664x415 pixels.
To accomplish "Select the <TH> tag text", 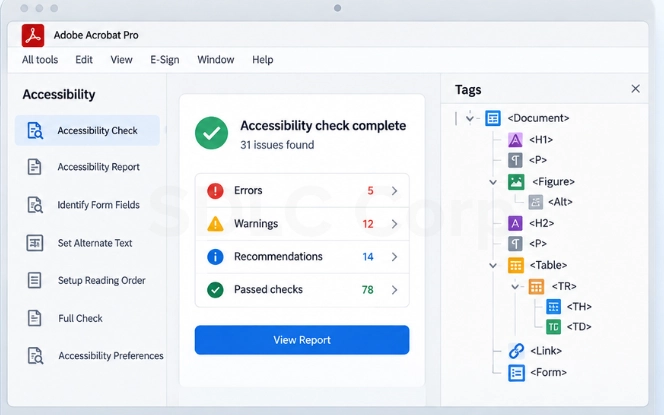I will [x=579, y=307].
